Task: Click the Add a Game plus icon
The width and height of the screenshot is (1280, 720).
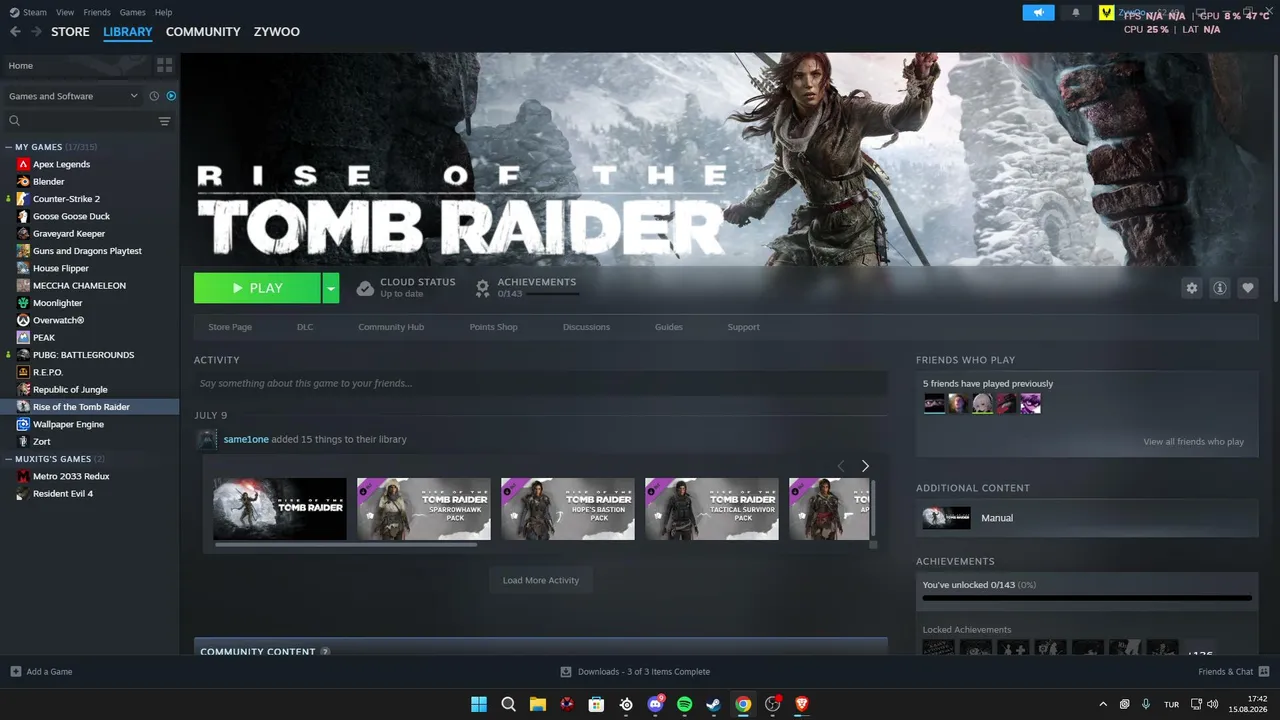Action: pyautogui.click(x=15, y=672)
